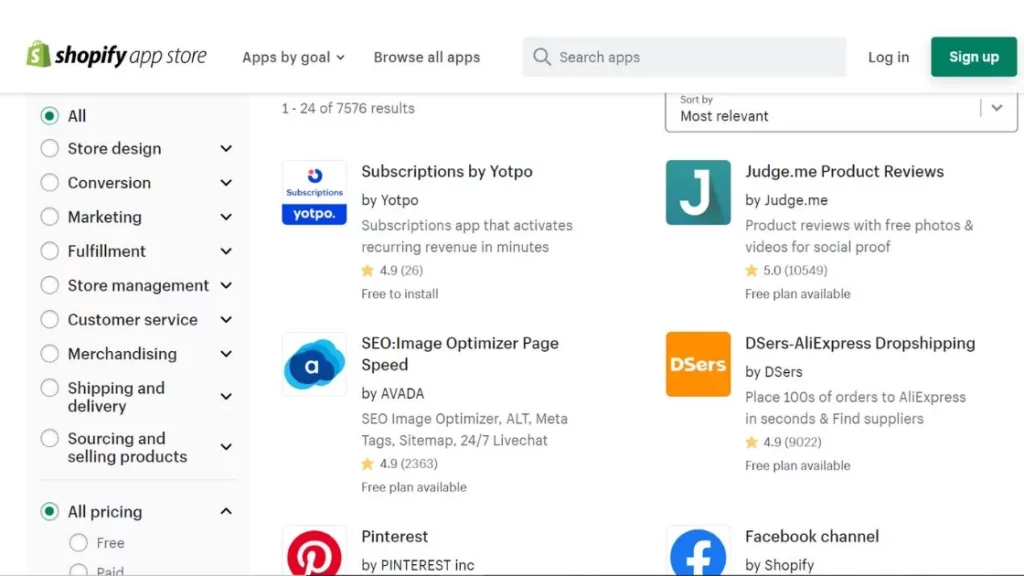This screenshot has width=1024, height=576.
Task: Click the Log in link
Action: [888, 57]
